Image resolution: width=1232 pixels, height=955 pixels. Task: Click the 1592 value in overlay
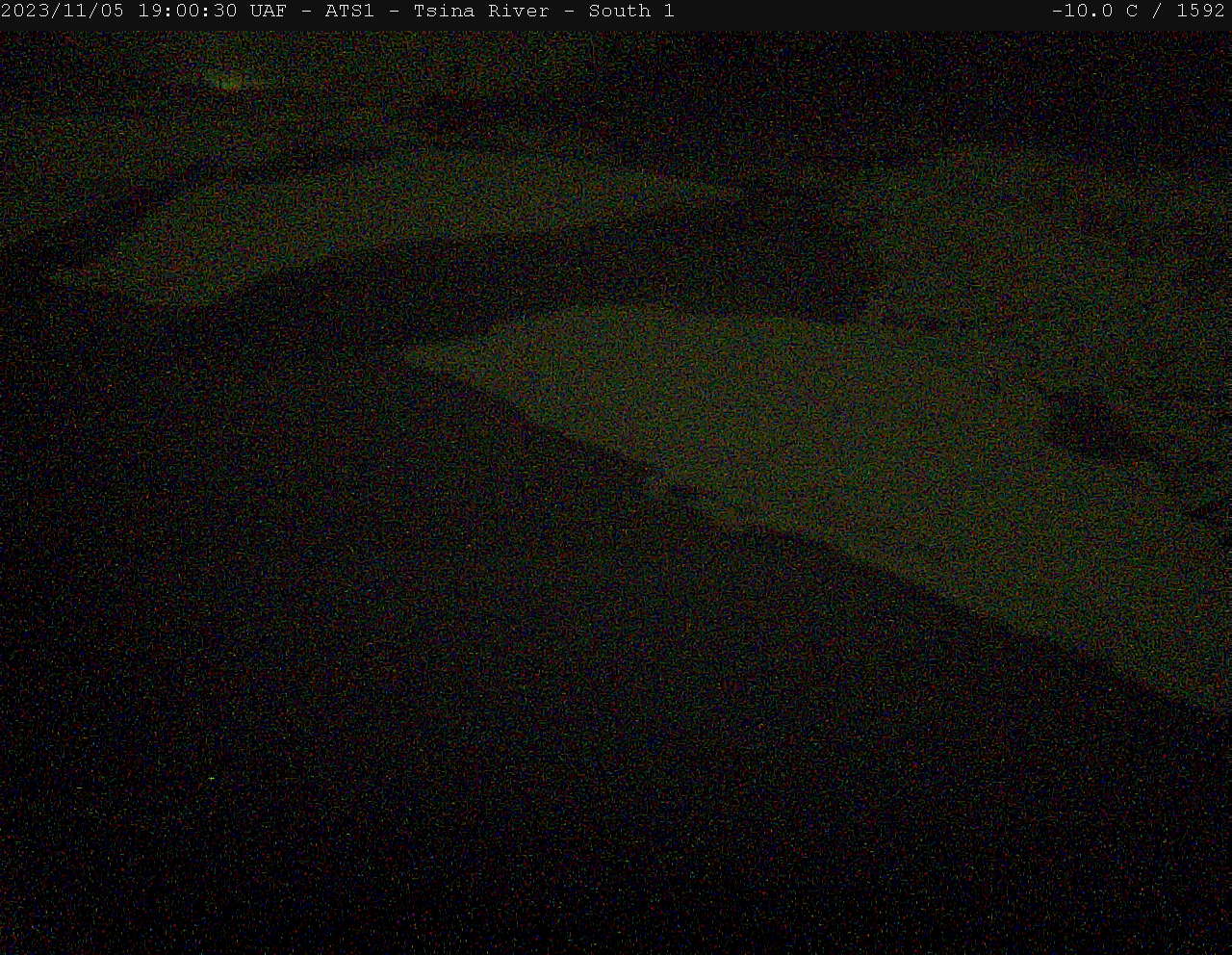pyautogui.click(x=1200, y=12)
